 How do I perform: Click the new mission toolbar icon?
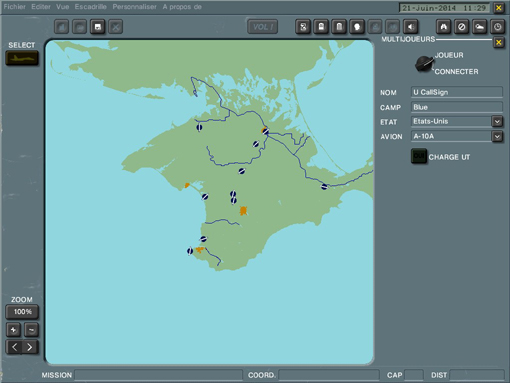[x=62, y=27]
